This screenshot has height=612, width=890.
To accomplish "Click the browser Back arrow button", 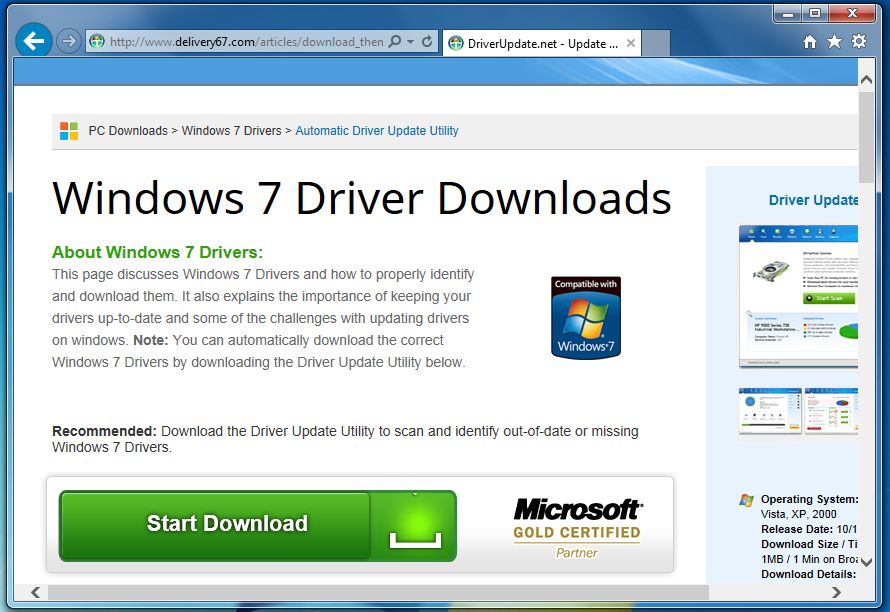I will [x=33, y=40].
